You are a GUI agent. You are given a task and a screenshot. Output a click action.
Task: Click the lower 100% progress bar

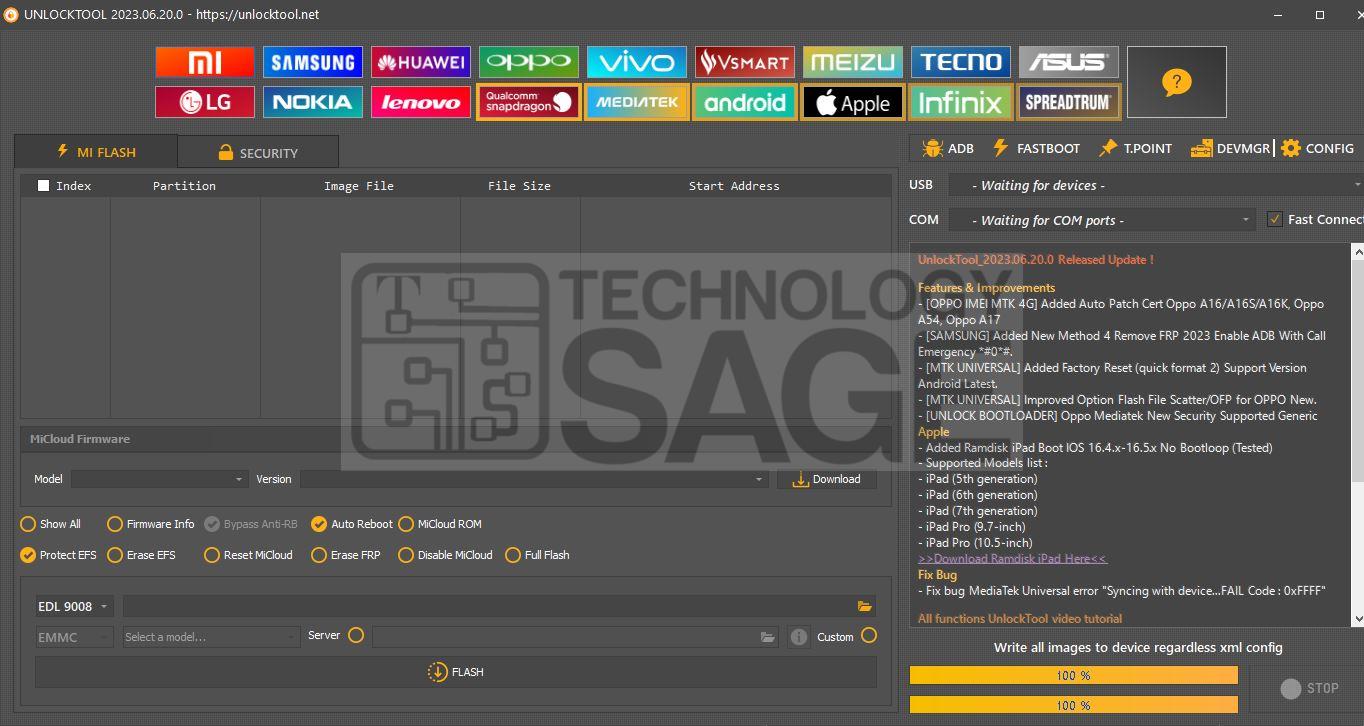point(1074,705)
